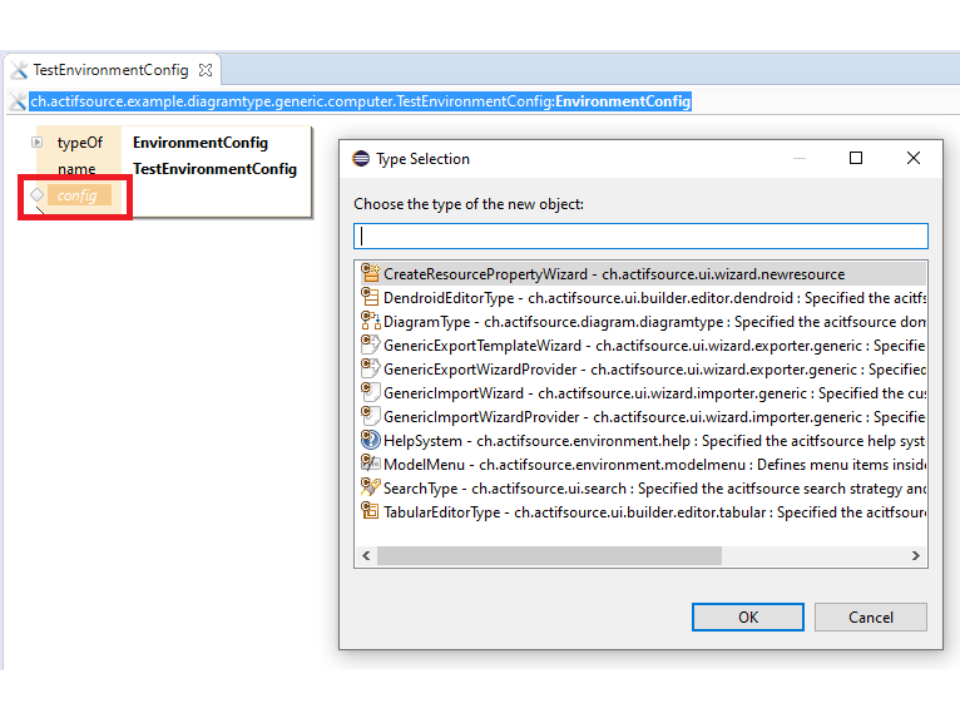Viewport: 960px width, 720px height.
Task: Maximize the Type Selection dialog
Action: tap(856, 158)
